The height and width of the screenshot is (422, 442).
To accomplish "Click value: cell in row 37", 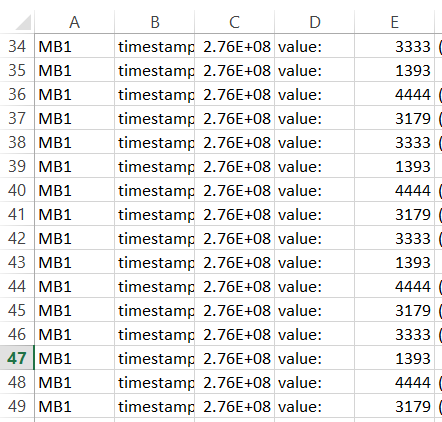I will [x=314, y=118].
